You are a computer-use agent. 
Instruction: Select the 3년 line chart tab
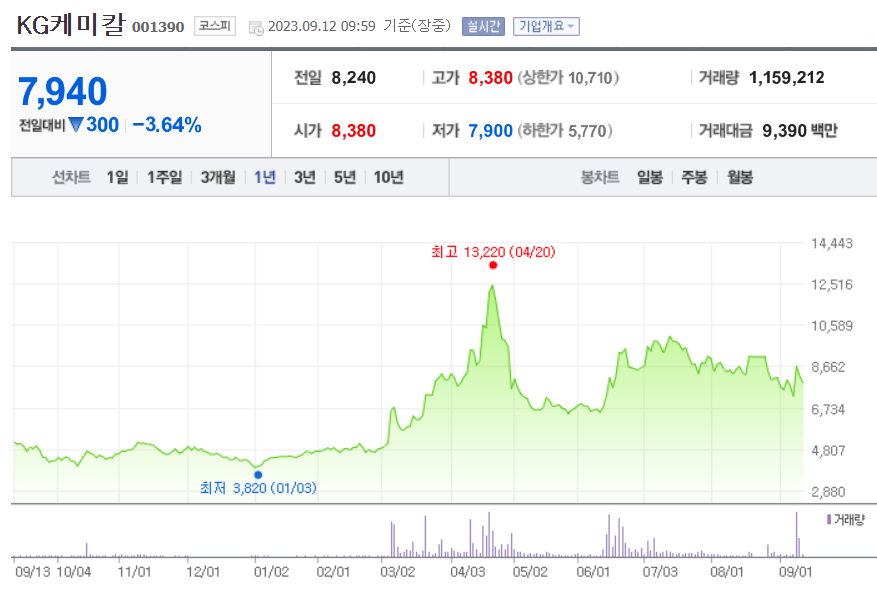(305, 177)
